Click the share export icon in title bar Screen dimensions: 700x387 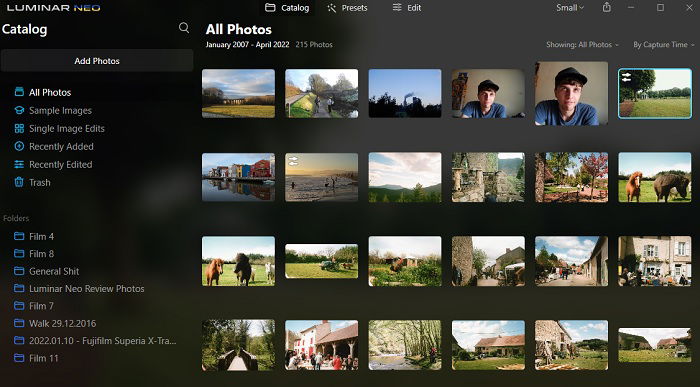pos(607,7)
